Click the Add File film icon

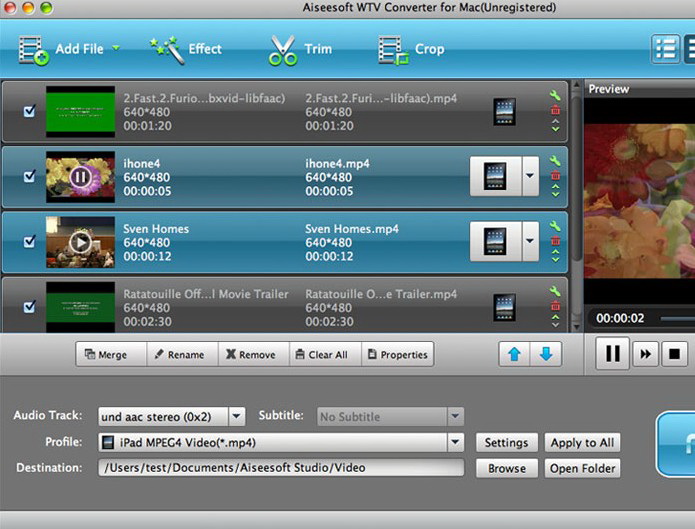click(x=34, y=51)
